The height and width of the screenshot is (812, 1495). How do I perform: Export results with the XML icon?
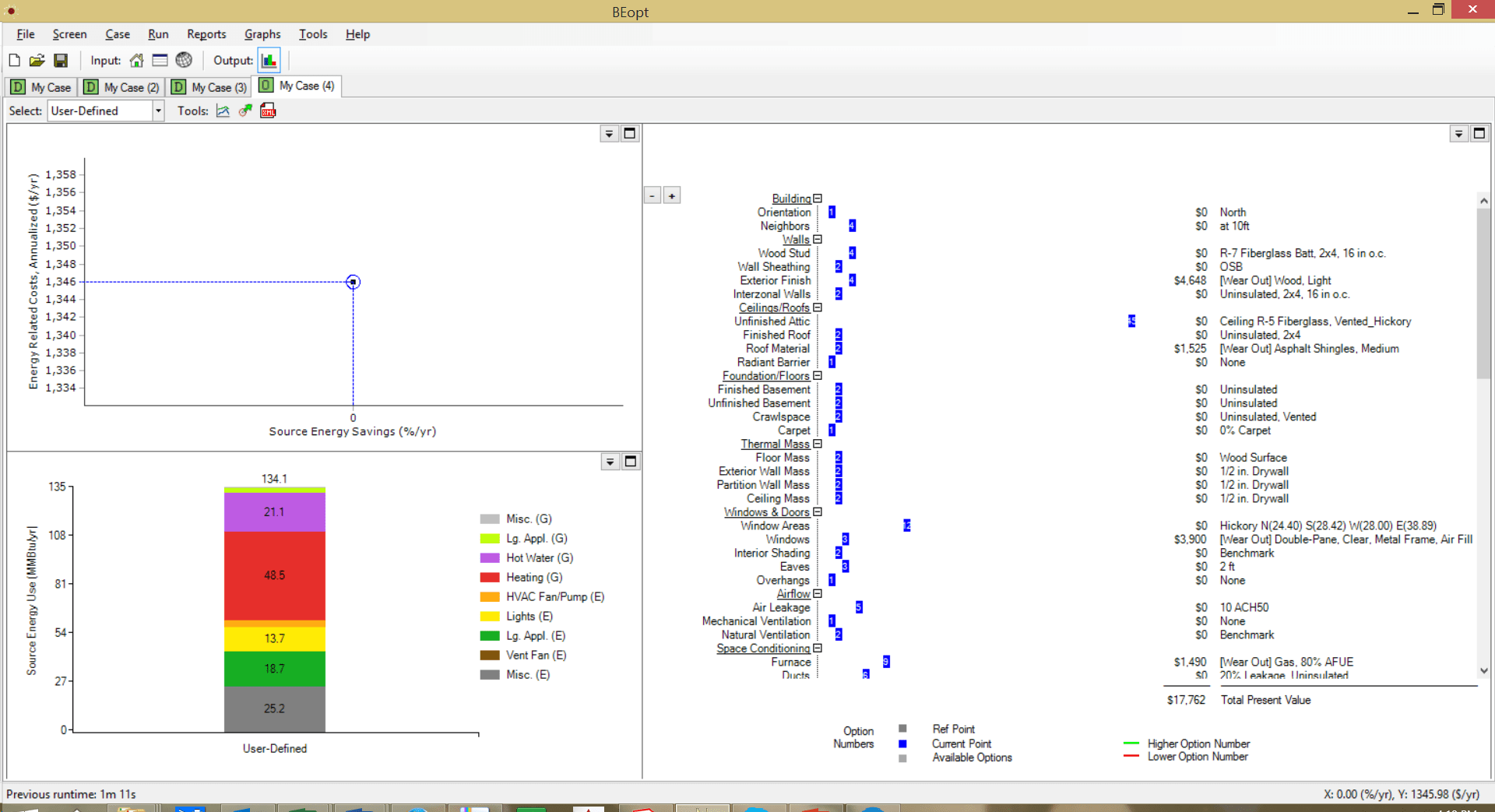click(x=268, y=111)
